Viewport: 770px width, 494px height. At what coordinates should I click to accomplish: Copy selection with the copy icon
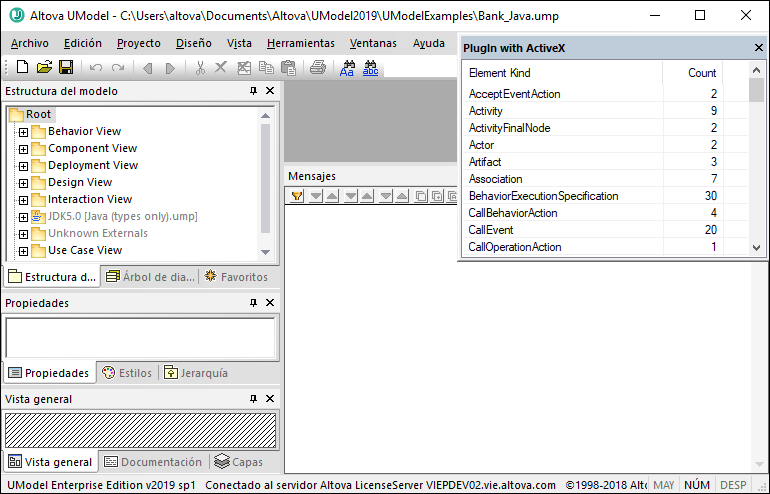click(266, 68)
